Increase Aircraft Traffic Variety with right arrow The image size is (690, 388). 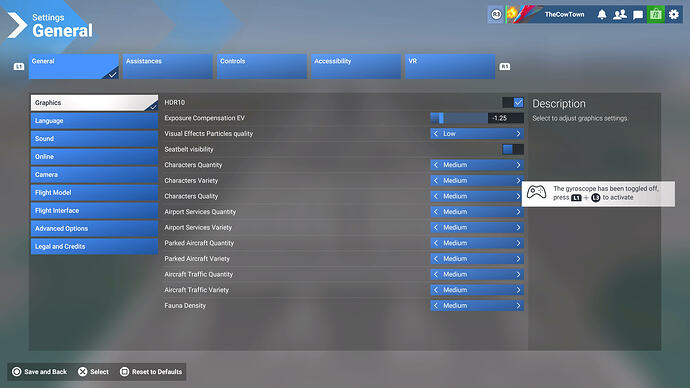518,290
